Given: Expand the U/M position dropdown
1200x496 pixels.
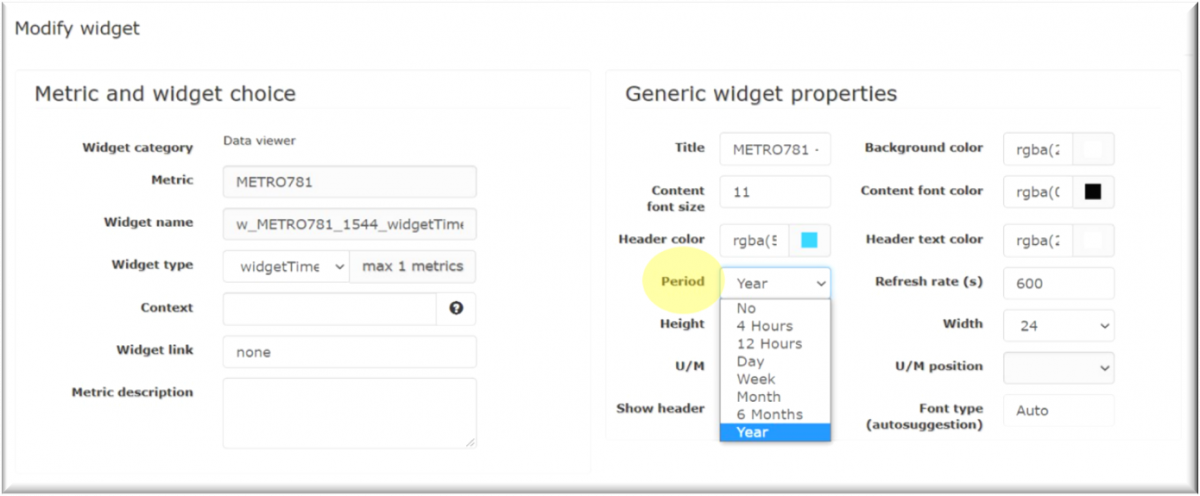Looking at the screenshot, I should click(1059, 367).
